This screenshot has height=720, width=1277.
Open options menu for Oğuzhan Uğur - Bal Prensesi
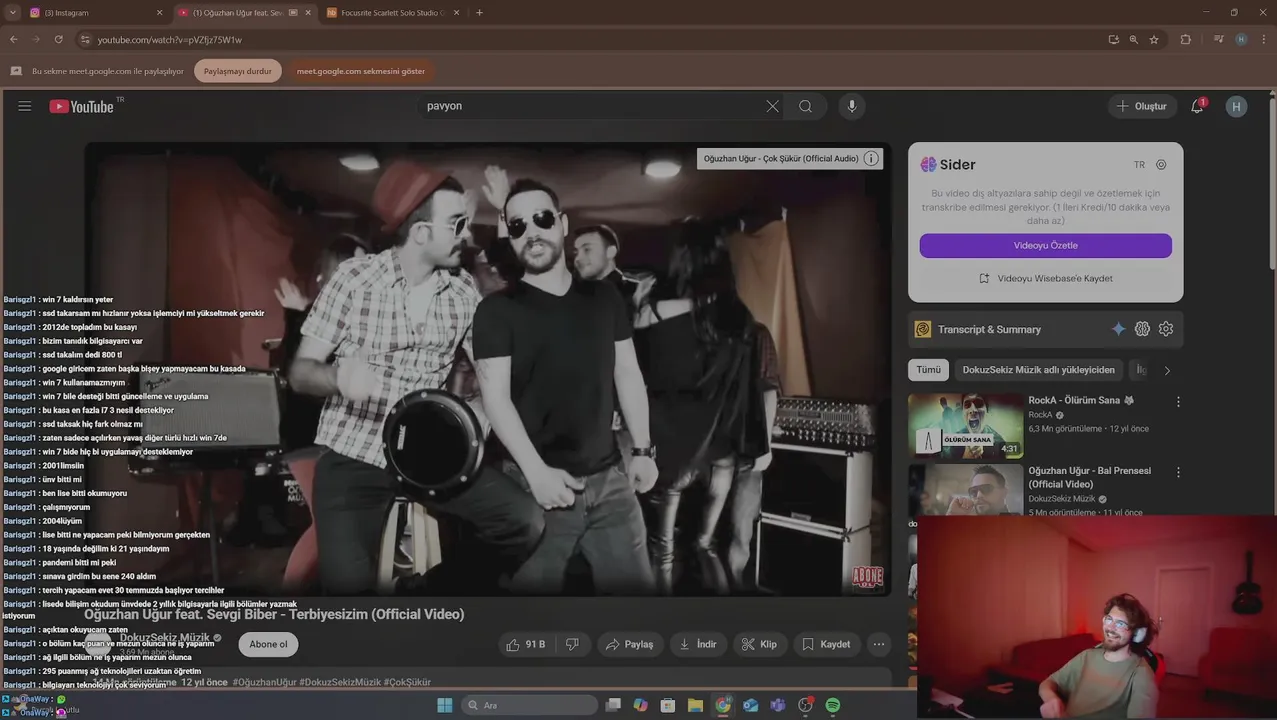click(x=1178, y=472)
